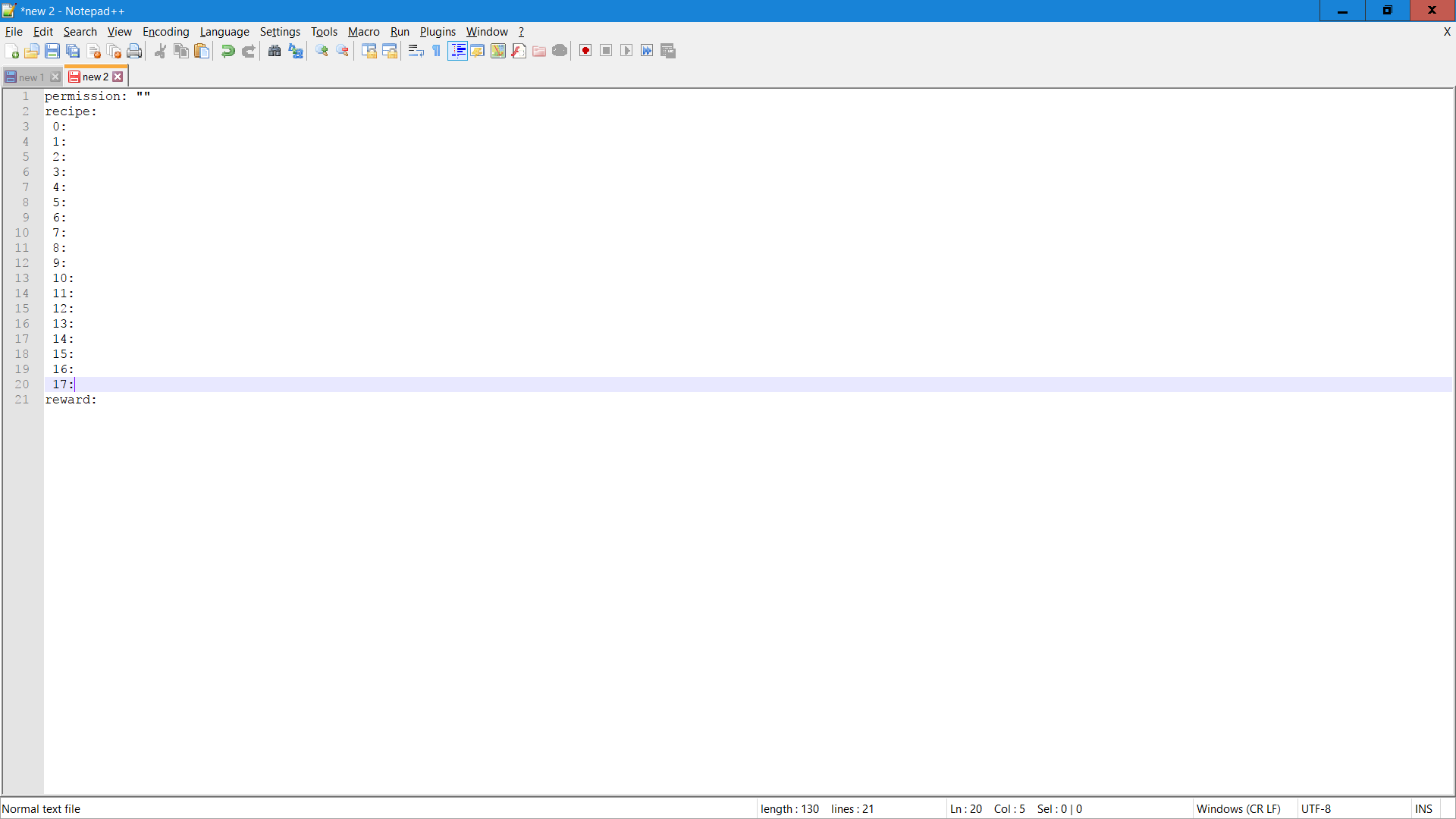Screen dimensions: 1456x819
Task: Cut selection with scissors icon
Action: click(x=161, y=51)
